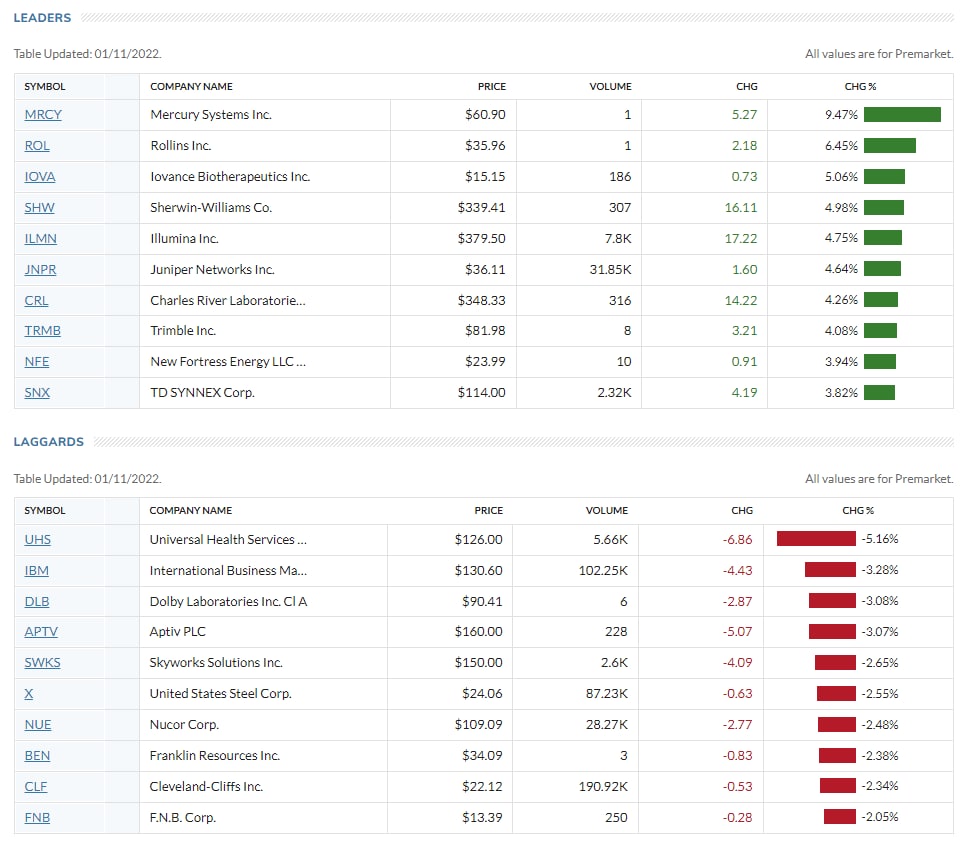
Task: Click Franklin Resources Inc. name cell
Action: 215,755
